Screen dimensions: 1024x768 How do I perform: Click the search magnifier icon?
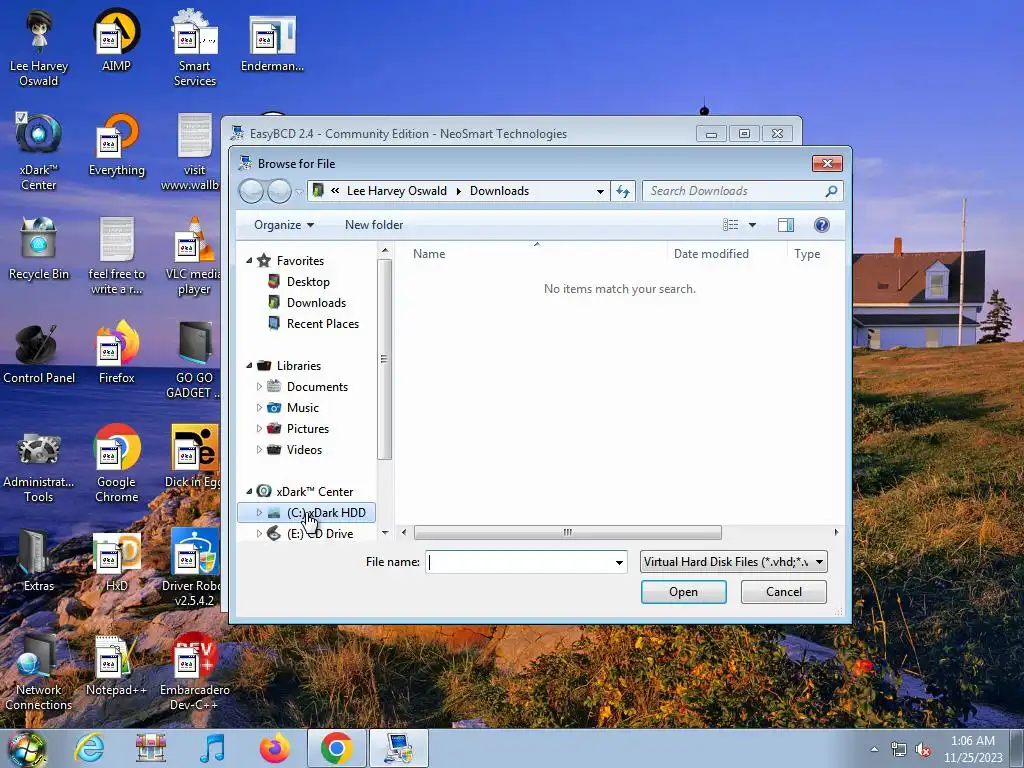[x=831, y=191]
